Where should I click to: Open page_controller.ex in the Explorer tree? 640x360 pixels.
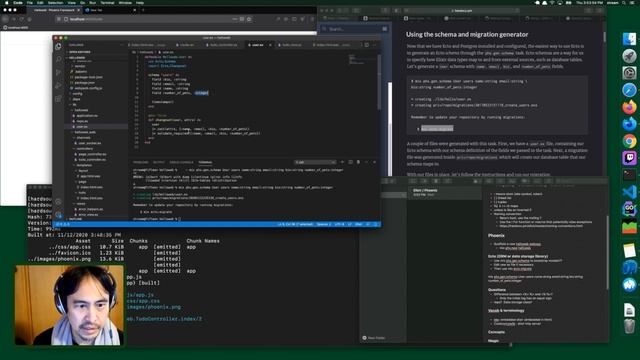click(92, 154)
